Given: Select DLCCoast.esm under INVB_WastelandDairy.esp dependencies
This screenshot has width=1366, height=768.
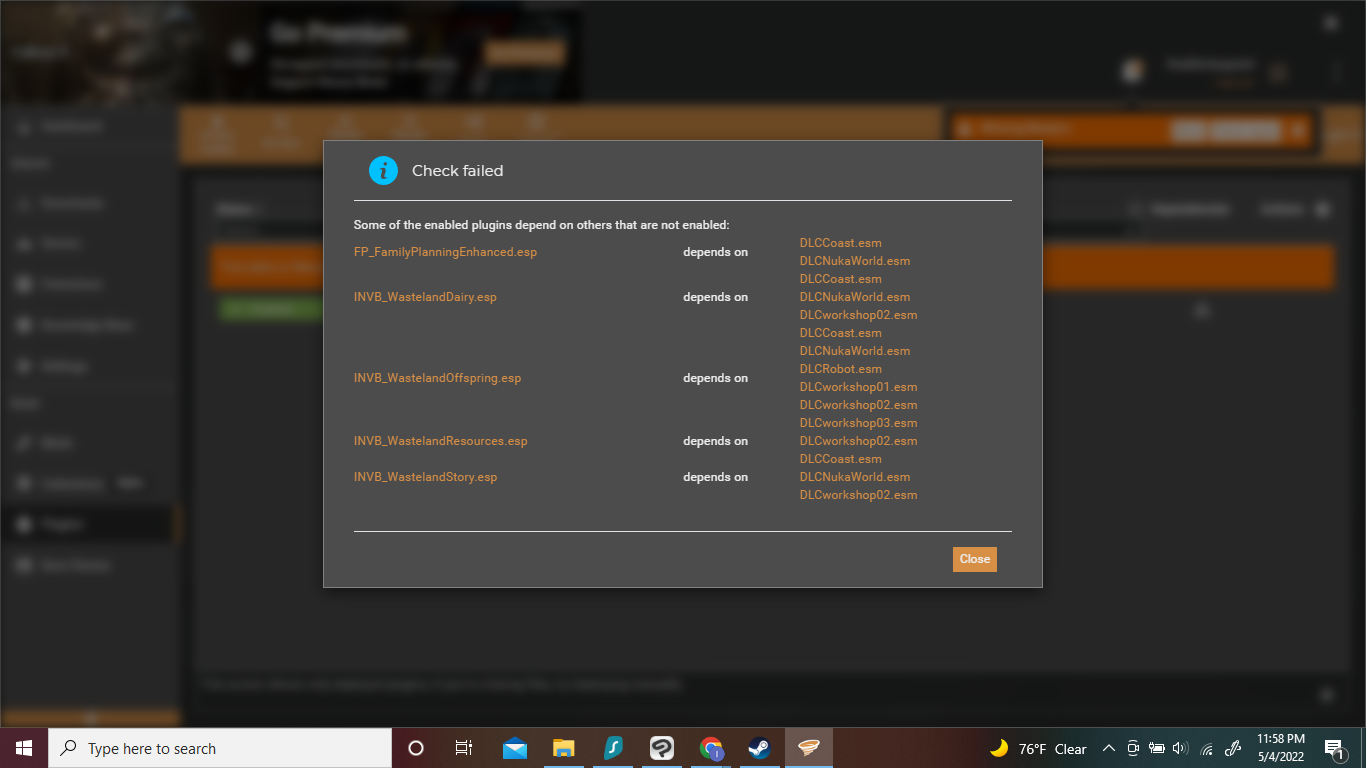Looking at the screenshot, I should point(841,279).
